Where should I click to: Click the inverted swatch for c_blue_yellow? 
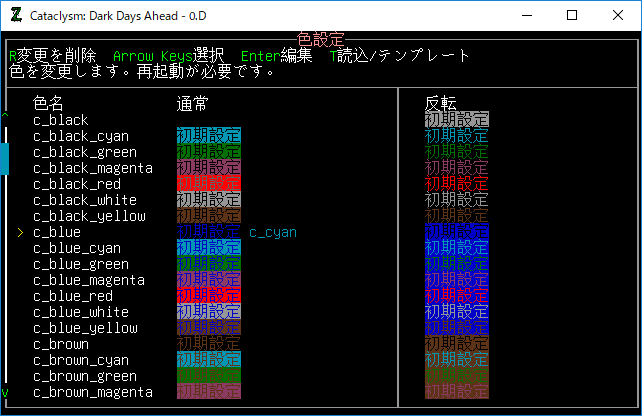click(456, 328)
